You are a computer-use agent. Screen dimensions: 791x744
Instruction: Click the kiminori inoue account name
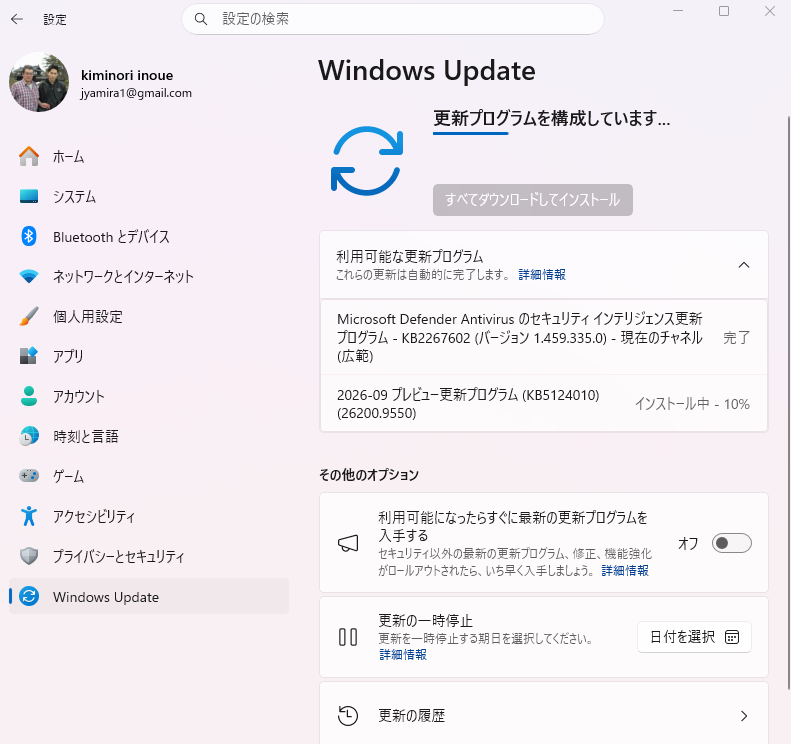click(127, 75)
